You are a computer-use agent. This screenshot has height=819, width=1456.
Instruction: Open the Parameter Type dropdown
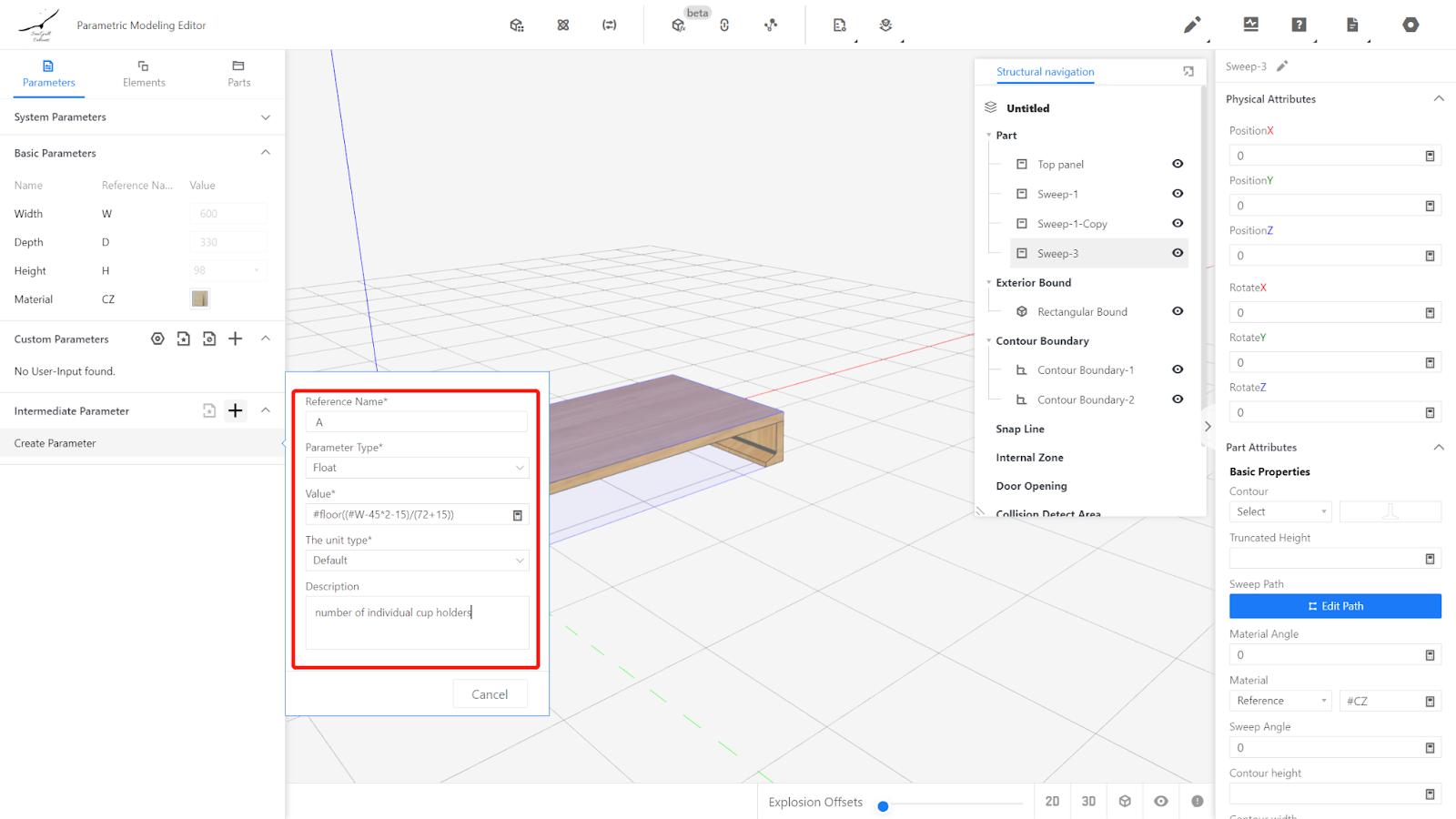(x=417, y=468)
